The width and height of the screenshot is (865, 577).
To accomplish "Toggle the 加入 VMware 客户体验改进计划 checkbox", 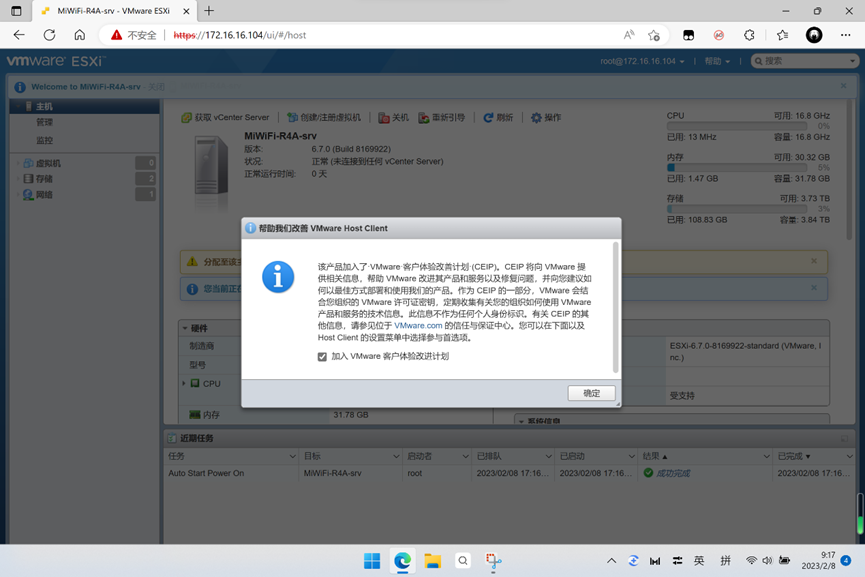I will (x=322, y=357).
